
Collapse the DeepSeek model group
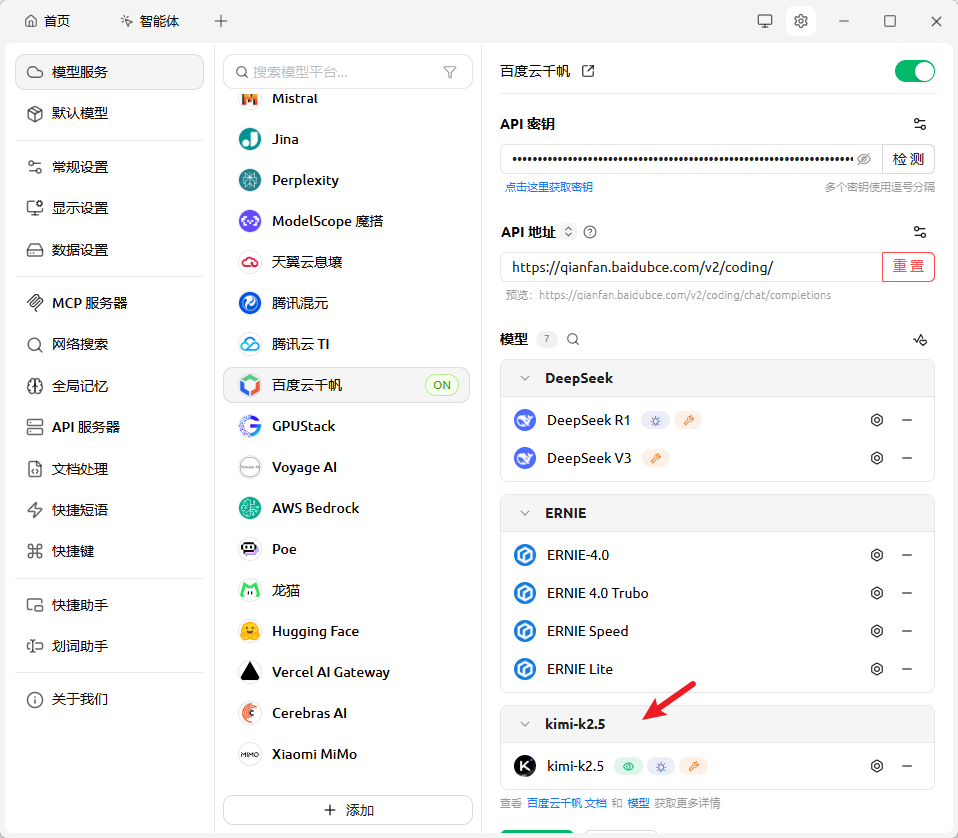525,378
